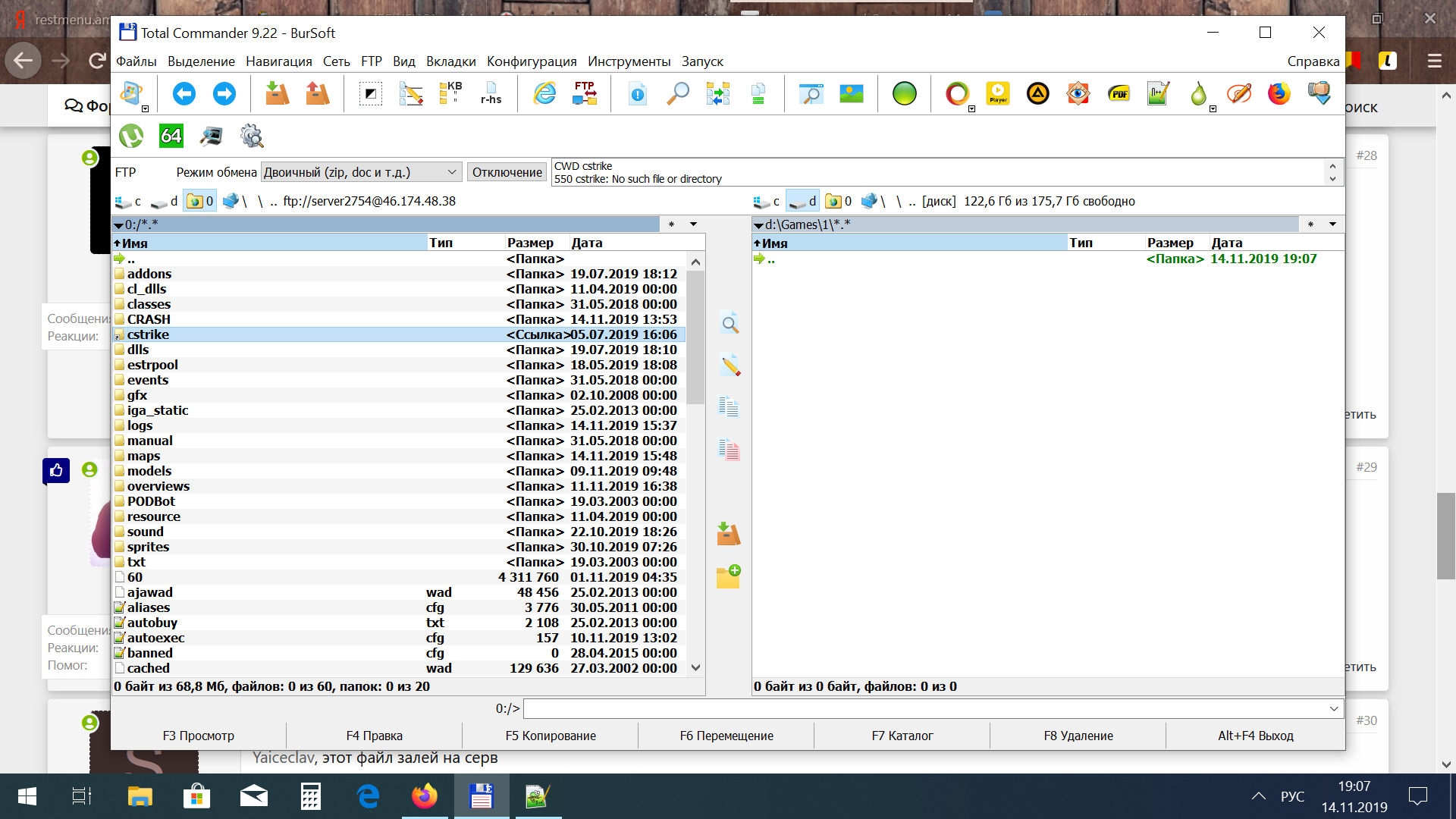Click the command line input field

(x=925, y=709)
